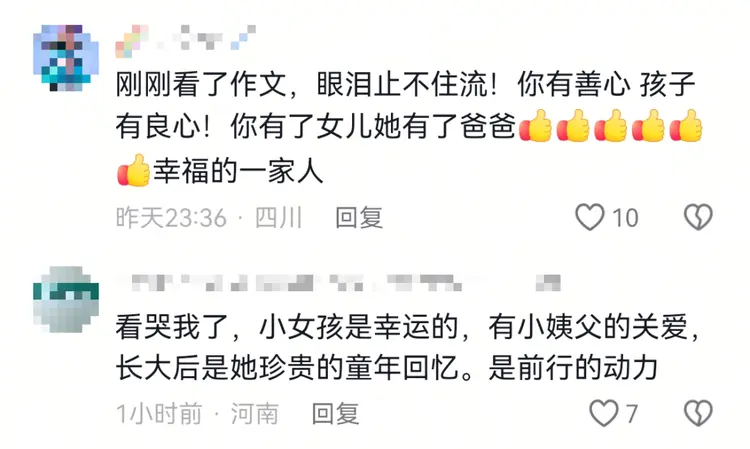This screenshot has width=750, height=449.
Task: Click 回复 under the 河南 comment
Action: [x=335, y=414]
